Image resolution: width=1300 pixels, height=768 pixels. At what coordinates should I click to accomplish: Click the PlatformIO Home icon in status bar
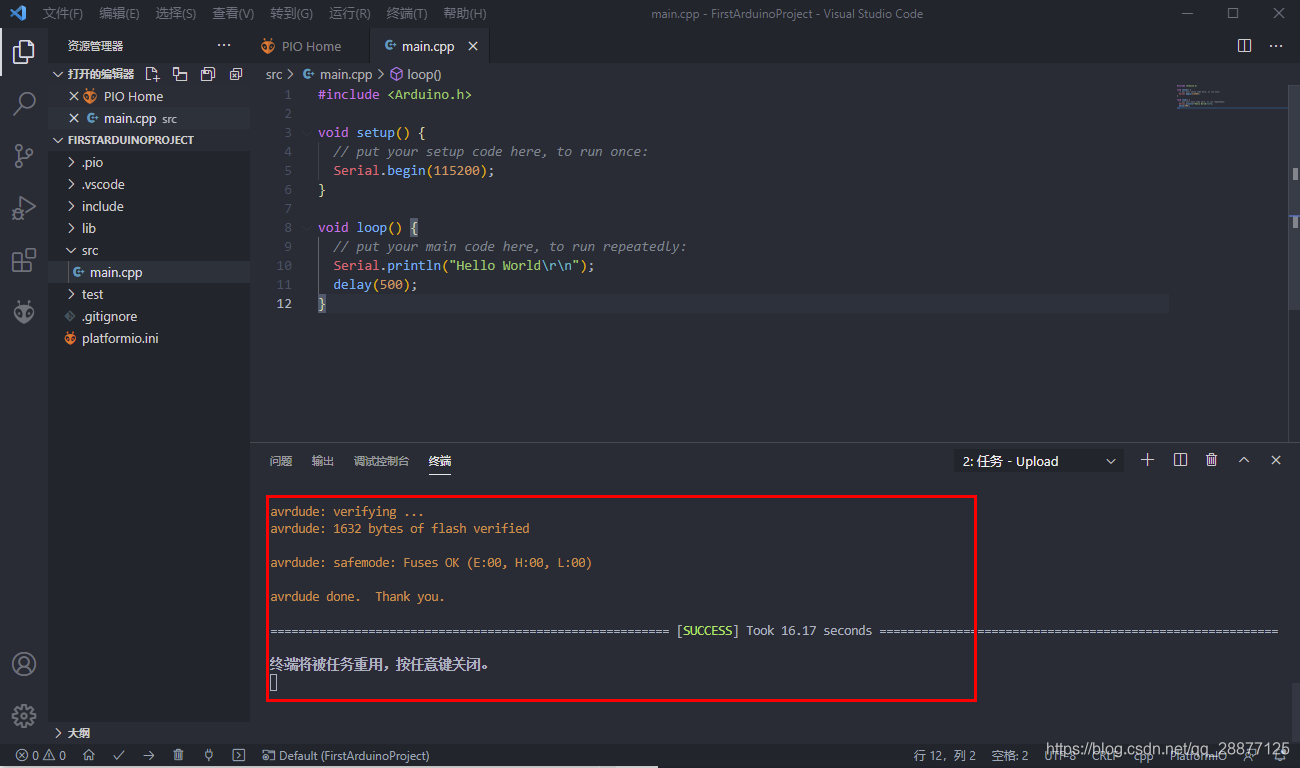click(x=89, y=756)
